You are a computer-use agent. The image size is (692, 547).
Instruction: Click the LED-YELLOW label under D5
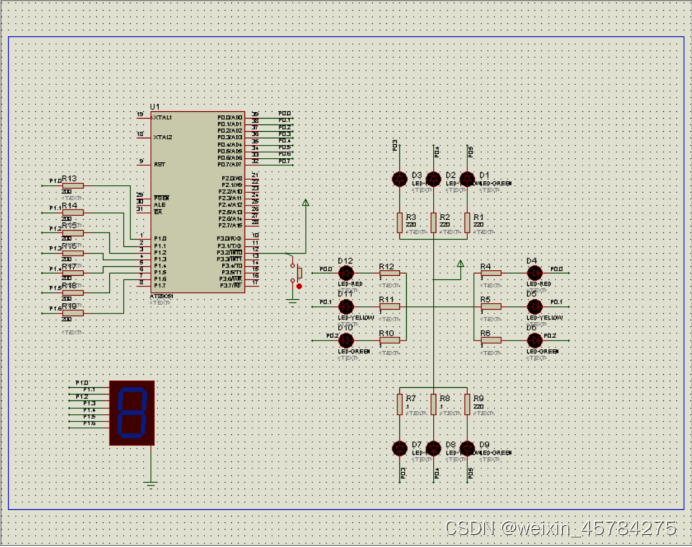(x=545, y=318)
